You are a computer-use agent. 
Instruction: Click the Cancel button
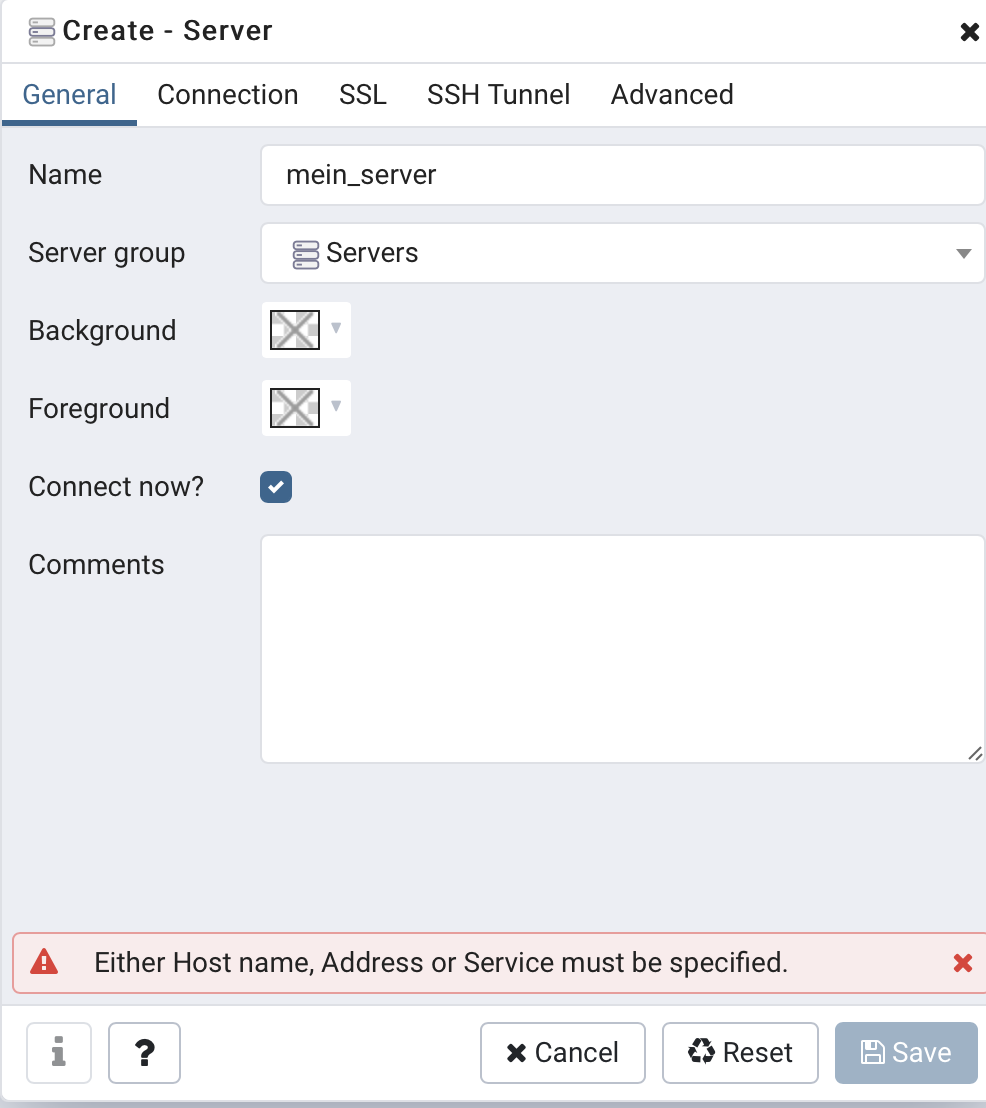point(563,1052)
